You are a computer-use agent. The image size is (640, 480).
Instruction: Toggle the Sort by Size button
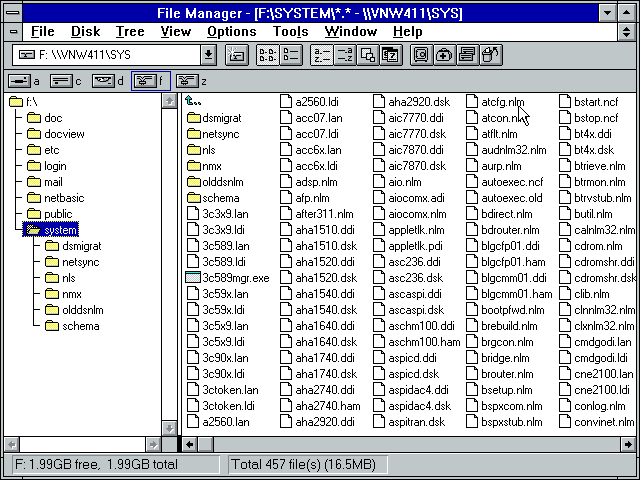(x=368, y=55)
